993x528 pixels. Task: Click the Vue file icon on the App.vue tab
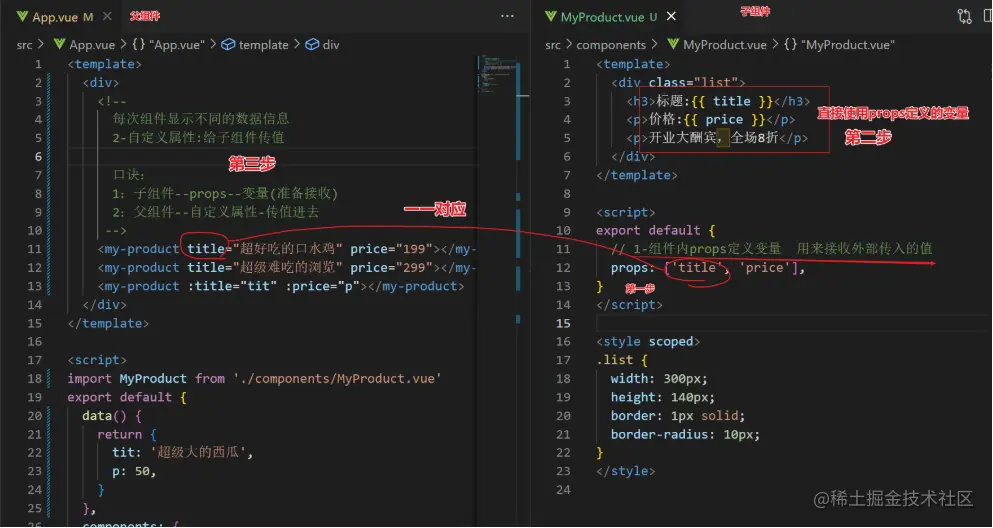[23, 17]
